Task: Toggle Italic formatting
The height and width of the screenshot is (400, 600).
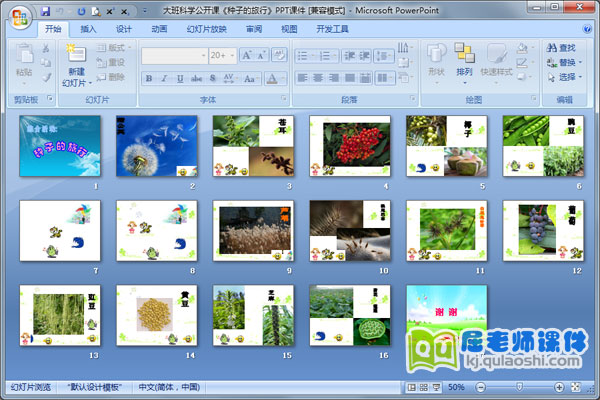Action: pyautogui.click(x=165, y=78)
